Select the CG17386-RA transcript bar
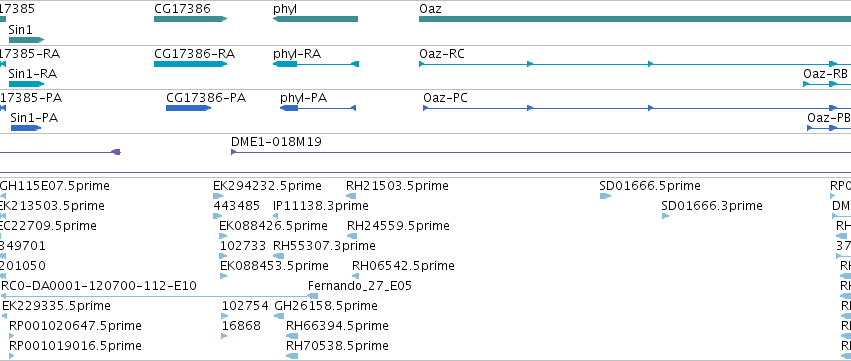851x361 pixels. (x=190, y=64)
